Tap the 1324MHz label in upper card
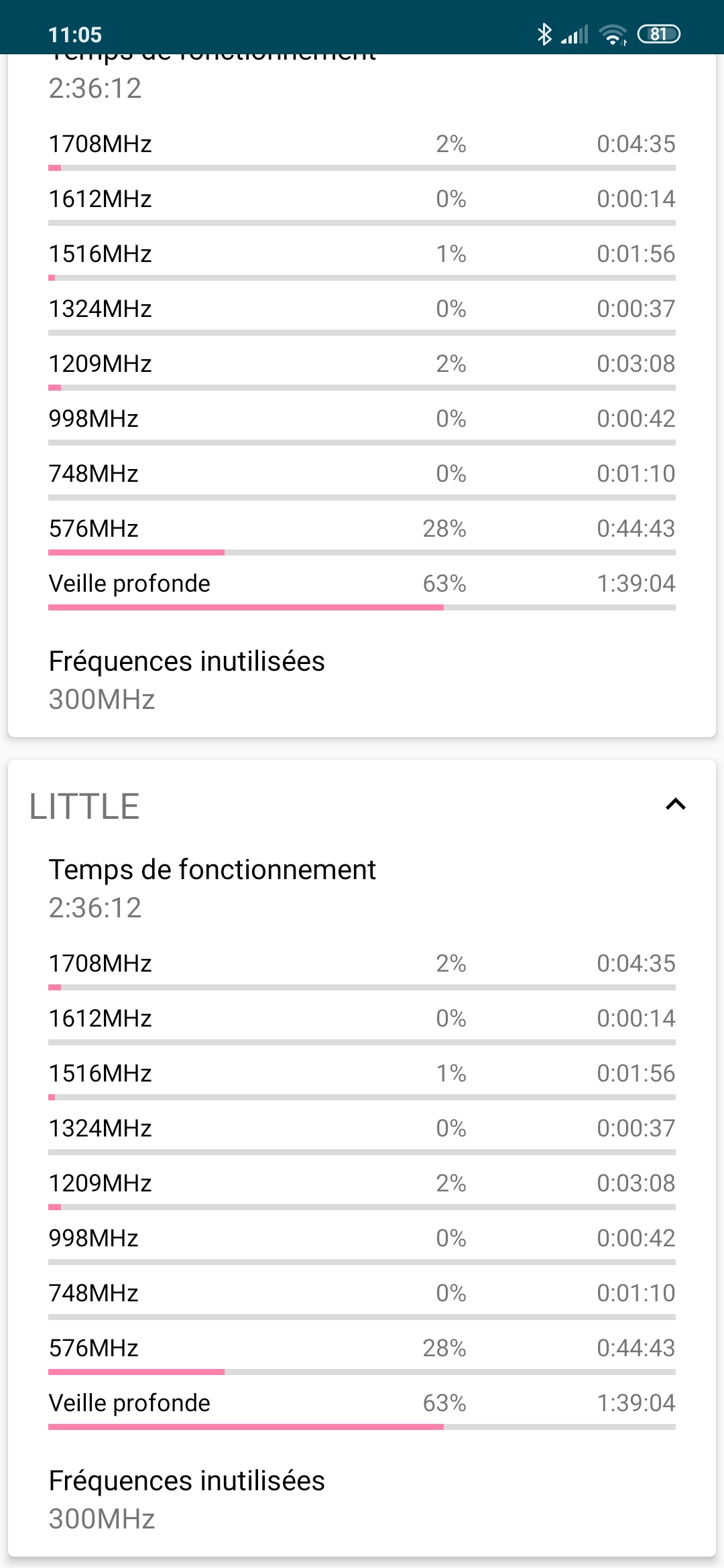Viewport: 724px width, 1568px height. coord(101,309)
